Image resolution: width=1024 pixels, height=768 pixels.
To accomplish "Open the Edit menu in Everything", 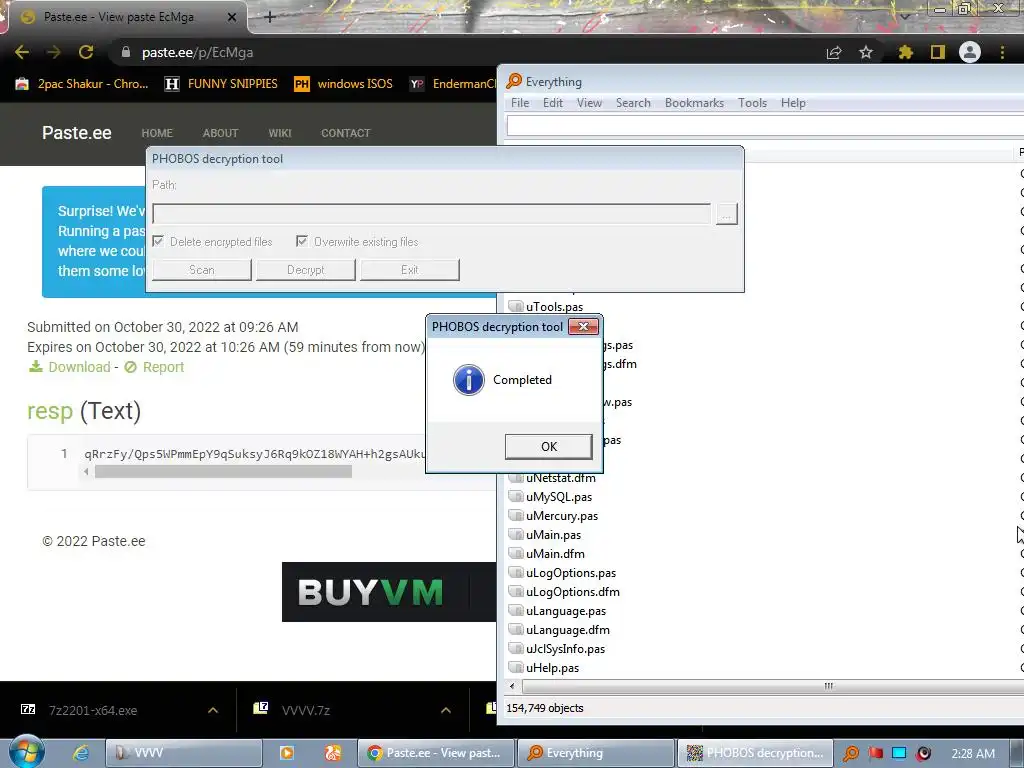I will (x=552, y=103).
